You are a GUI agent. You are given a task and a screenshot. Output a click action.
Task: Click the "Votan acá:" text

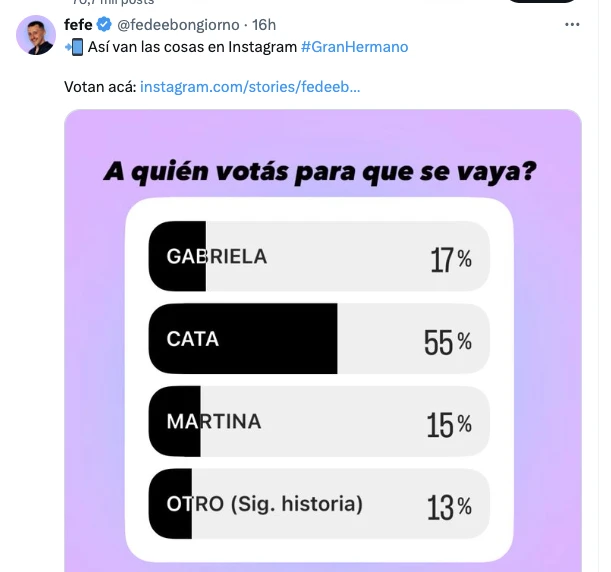pos(99,87)
